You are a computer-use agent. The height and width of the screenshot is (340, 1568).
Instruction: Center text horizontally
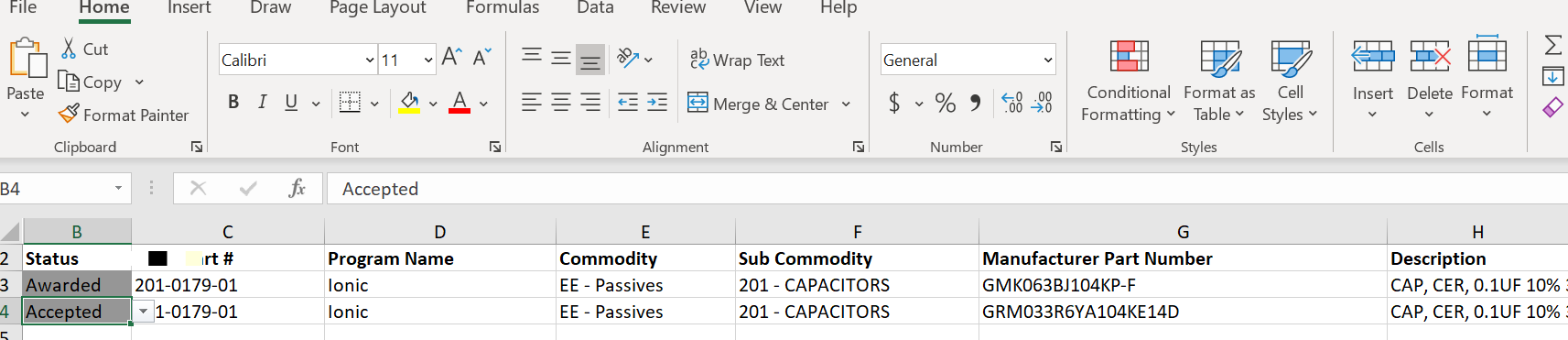(561, 103)
